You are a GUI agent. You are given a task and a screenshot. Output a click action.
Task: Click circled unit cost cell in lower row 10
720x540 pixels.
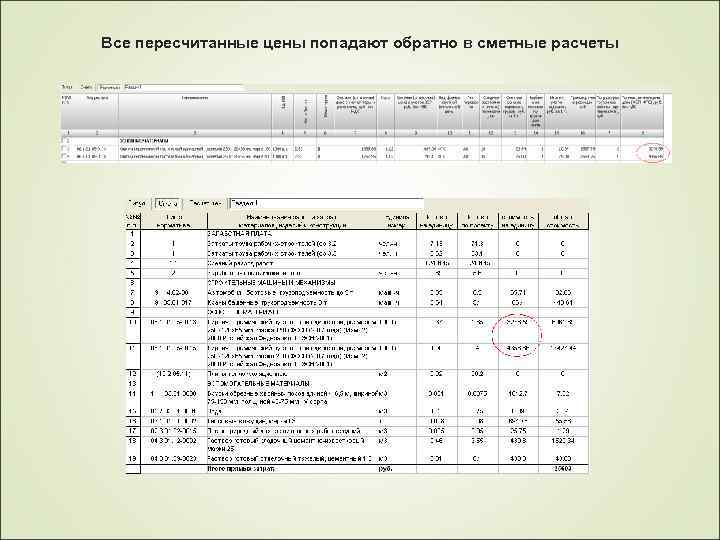coord(517,322)
